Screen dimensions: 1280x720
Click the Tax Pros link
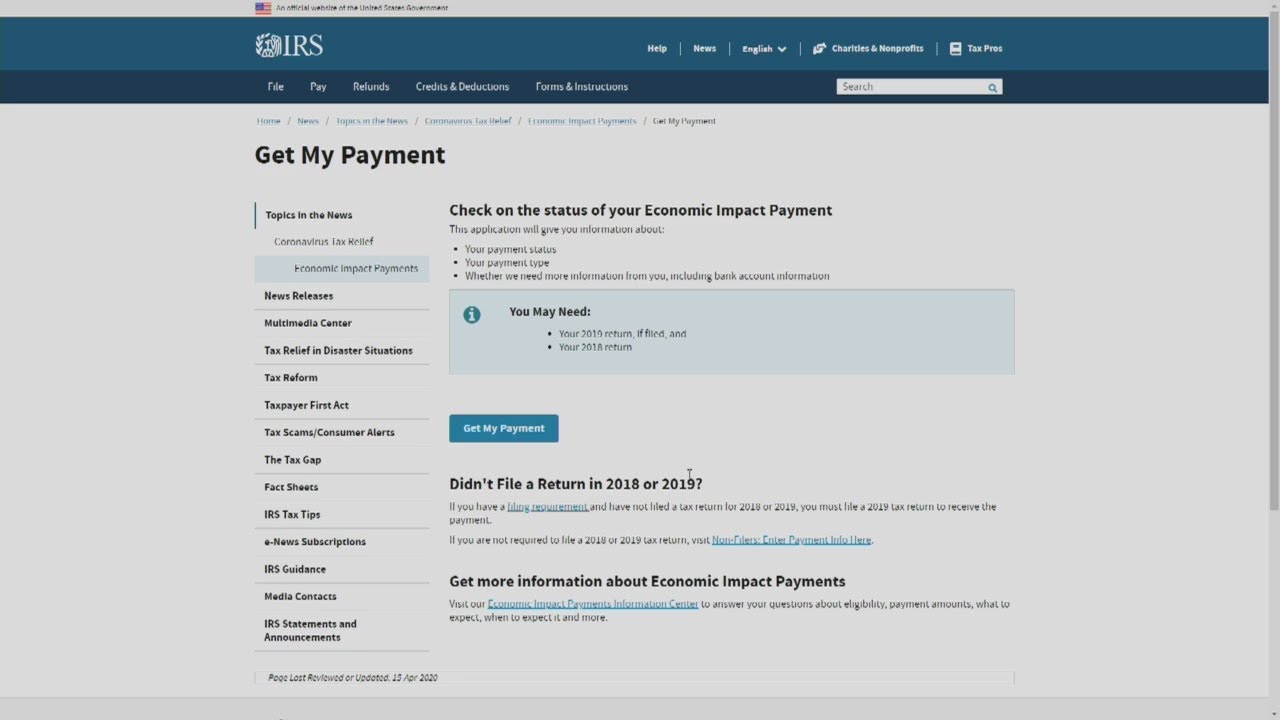click(x=984, y=48)
